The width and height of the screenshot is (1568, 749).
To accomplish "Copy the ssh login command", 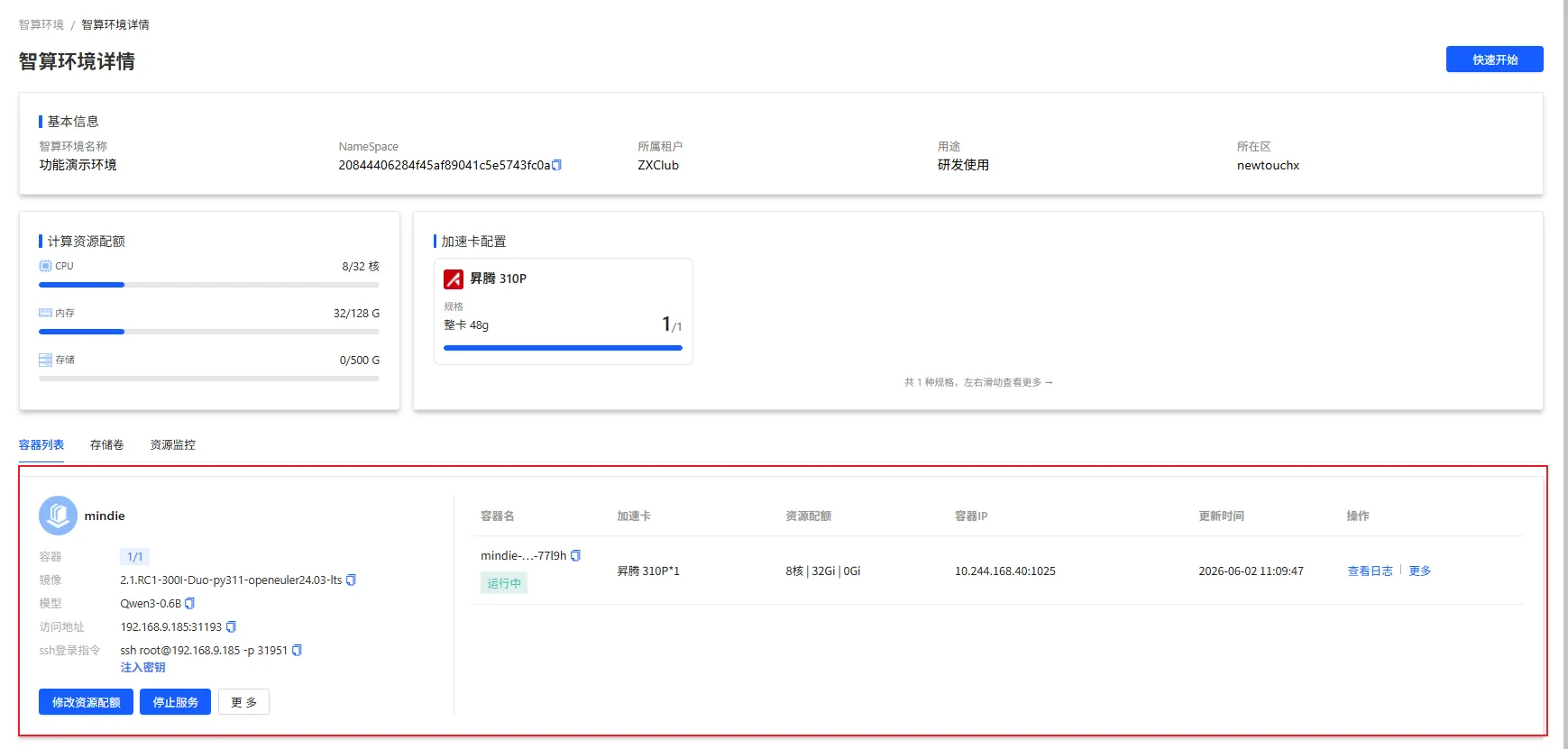I will (x=297, y=650).
